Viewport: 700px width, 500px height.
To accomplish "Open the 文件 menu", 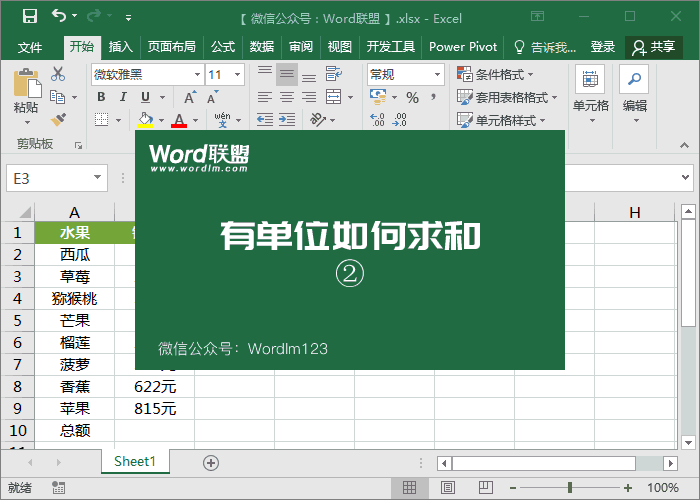I will 30,47.
